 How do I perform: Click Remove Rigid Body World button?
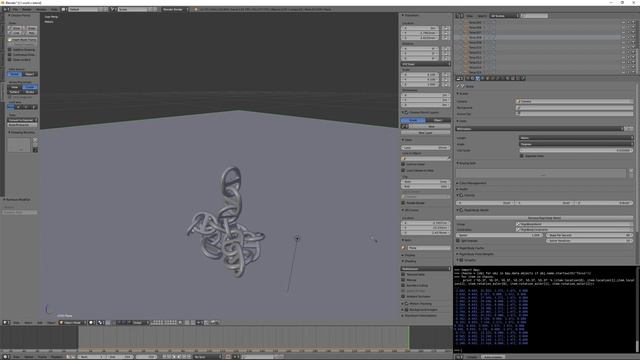click(x=544, y=218)
